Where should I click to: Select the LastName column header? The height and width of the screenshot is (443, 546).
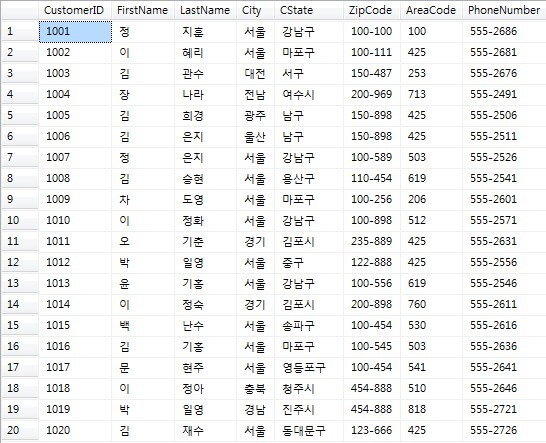pos(205,10)
